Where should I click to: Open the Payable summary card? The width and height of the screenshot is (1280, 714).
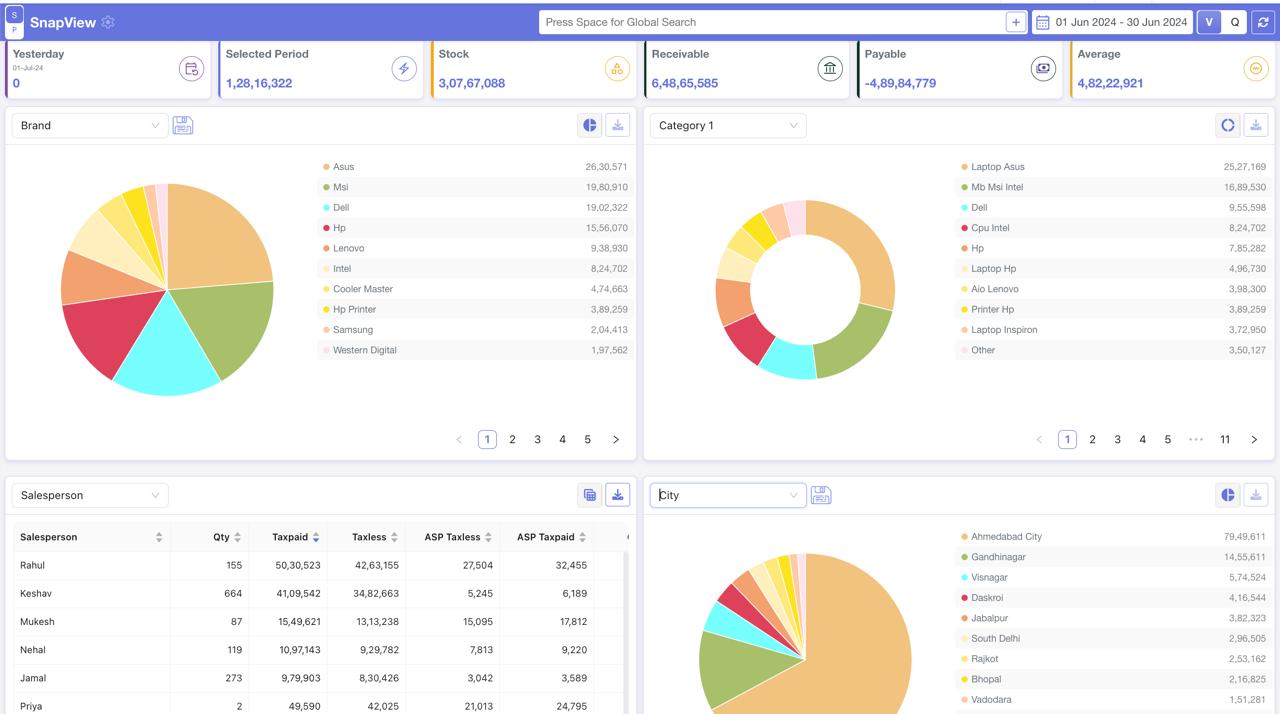(x=960, y=69)
